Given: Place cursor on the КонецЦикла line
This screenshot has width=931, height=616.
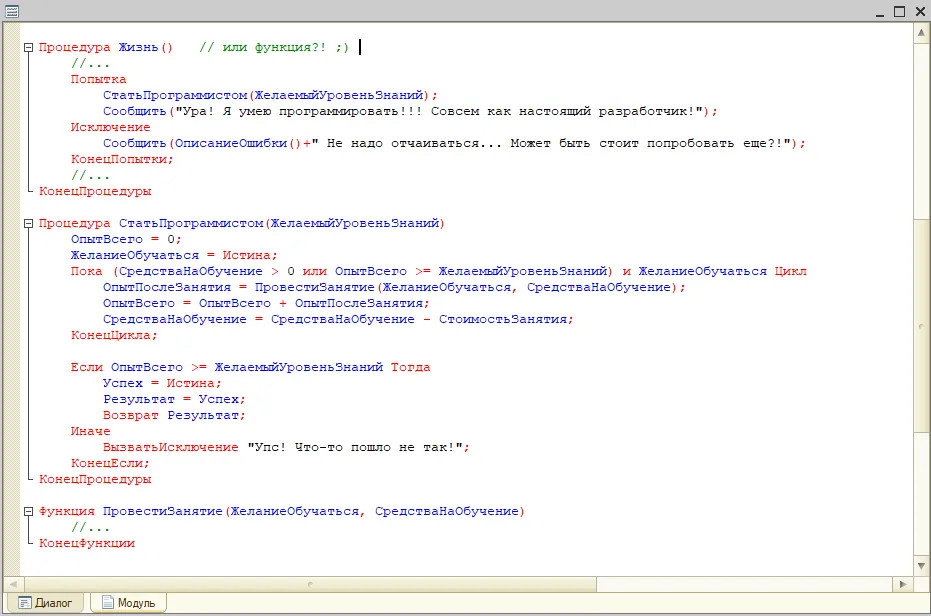Looking at the screenshot, I should pyautogui.click(x=110, y=335).
